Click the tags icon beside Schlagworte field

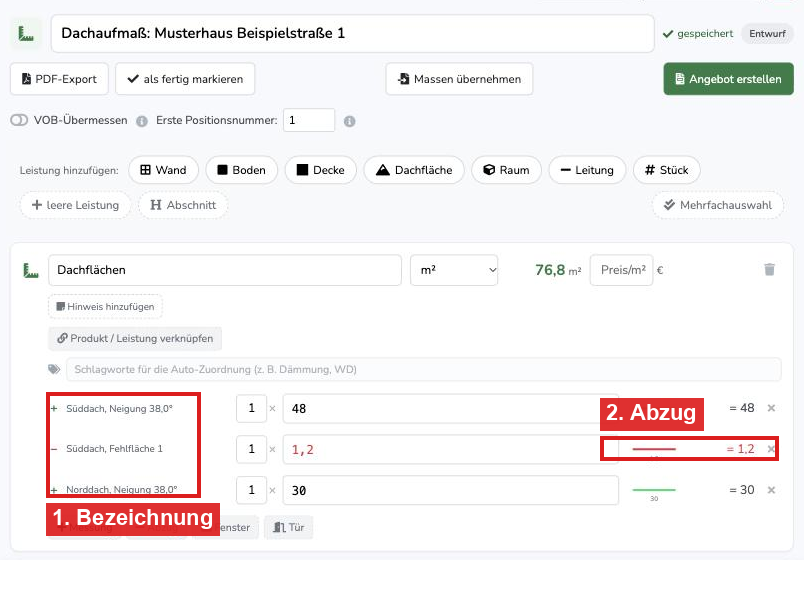pyautogui.click(x=54, y=369)
